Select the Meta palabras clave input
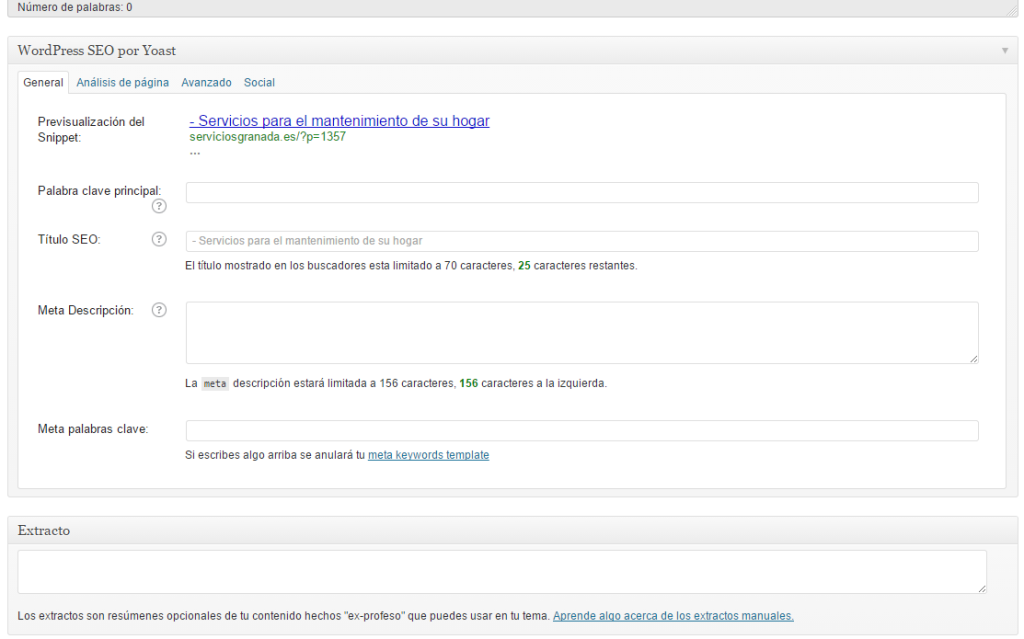Screen dimensions: 1024x639 click(581, 431)
